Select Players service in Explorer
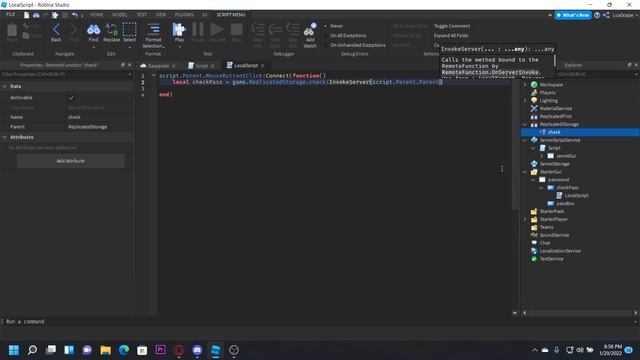 (x=547, y=93)
